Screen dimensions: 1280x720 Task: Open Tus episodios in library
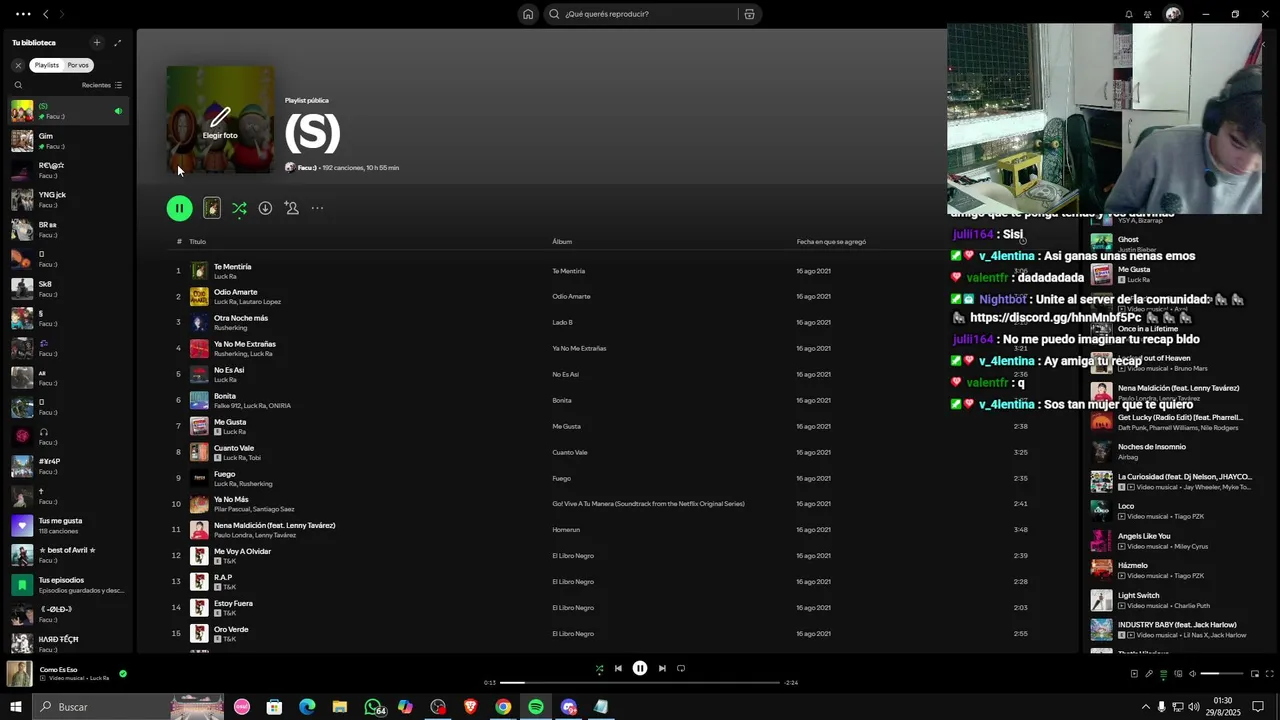[68, 584]
